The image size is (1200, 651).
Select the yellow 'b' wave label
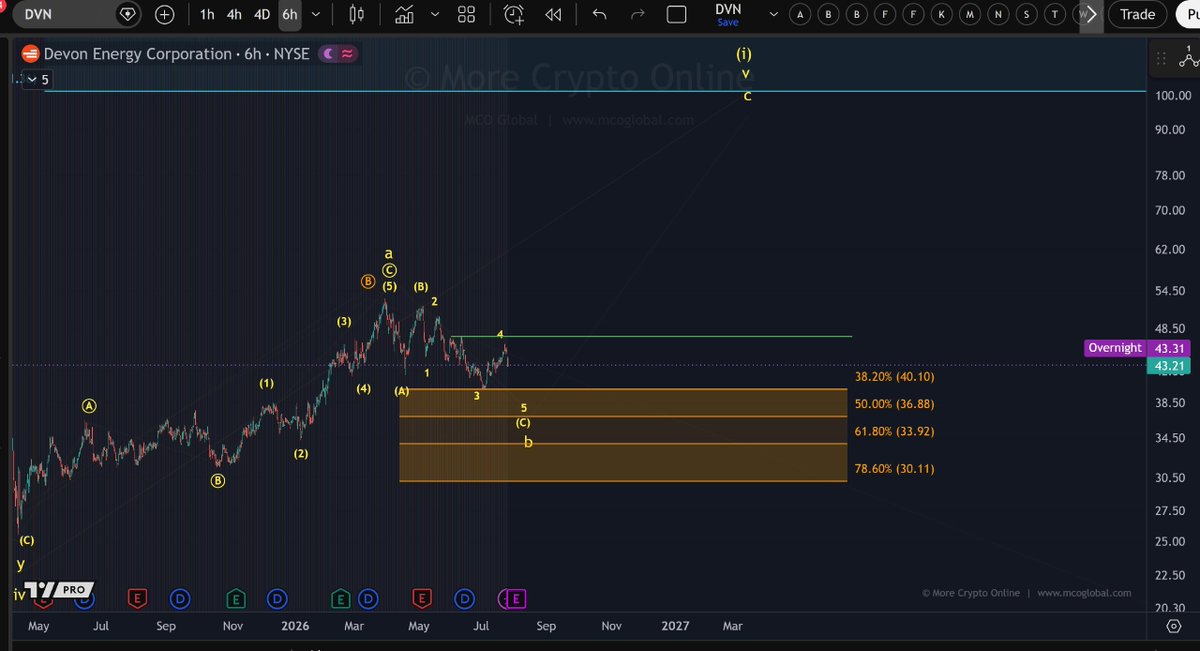pyautogui.click(x=528, y=441)
